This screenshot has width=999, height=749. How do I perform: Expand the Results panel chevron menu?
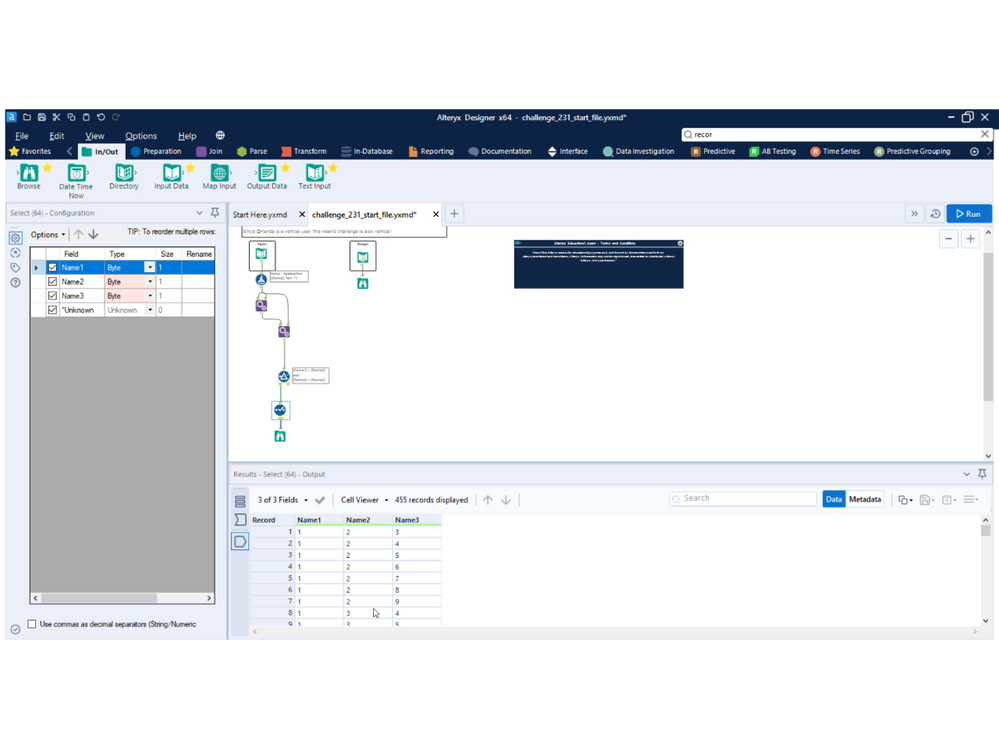[967, 474]
